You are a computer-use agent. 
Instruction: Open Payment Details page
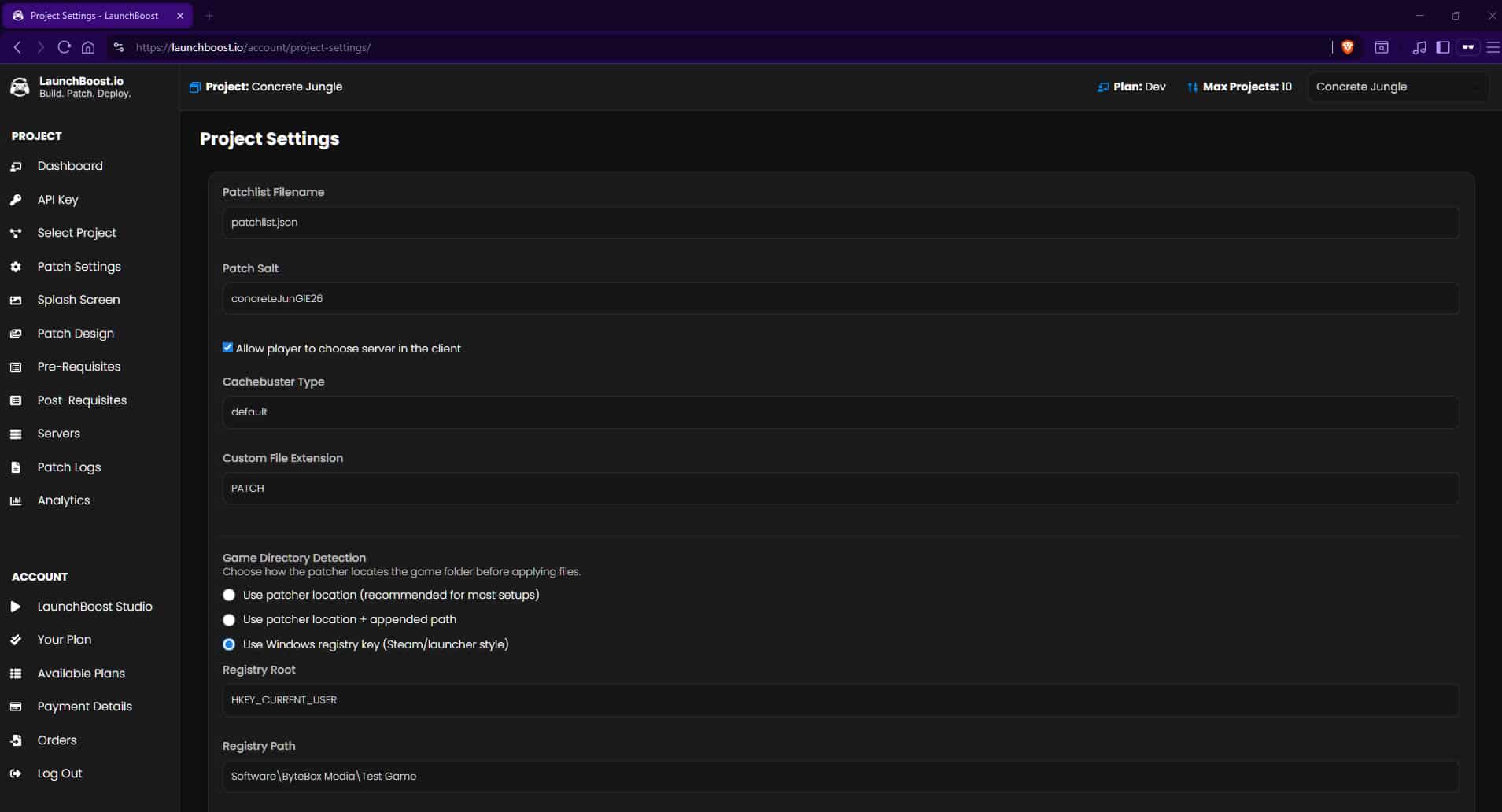click(85, 707)
